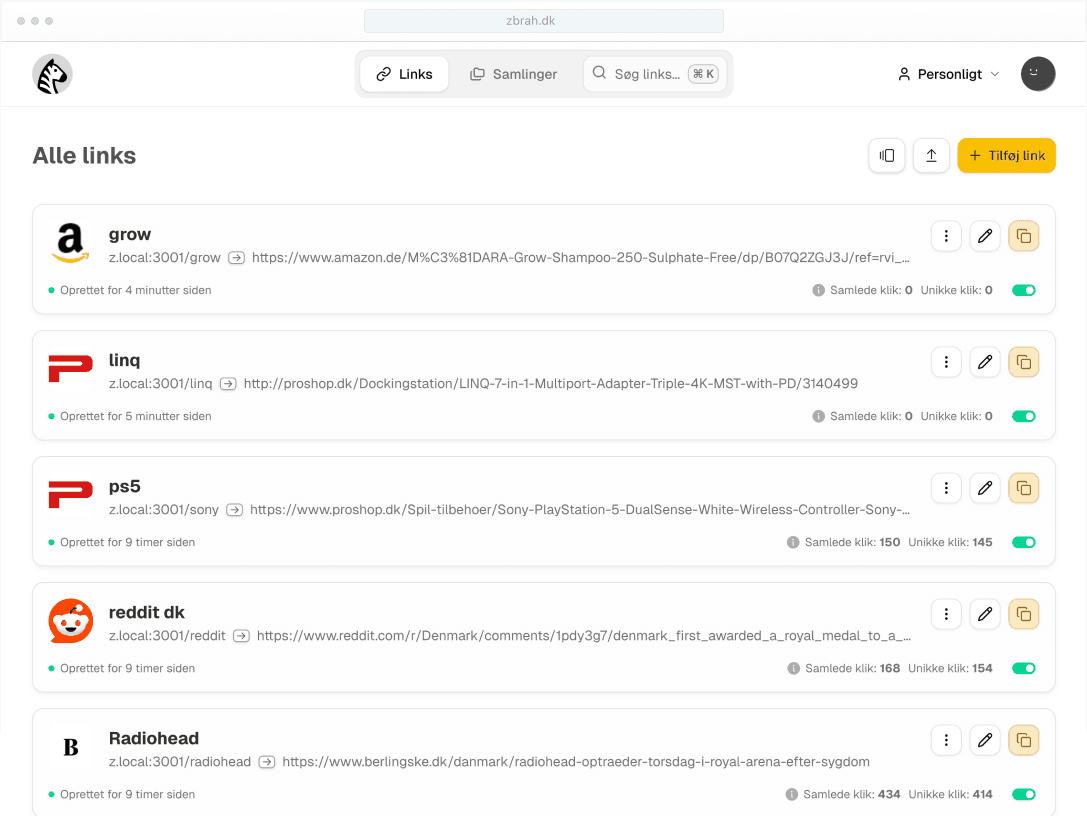Click the zebra logo icon

pyautogui.click(x=52, y=74)
